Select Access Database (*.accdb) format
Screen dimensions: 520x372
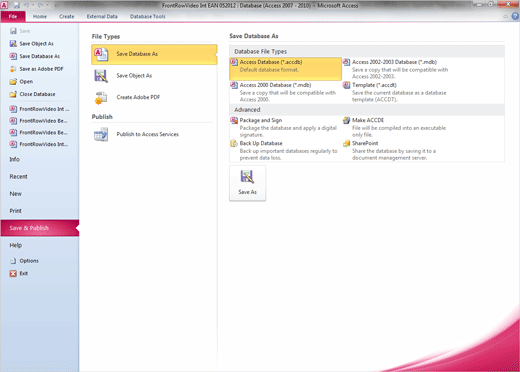(x=285, y=69)
